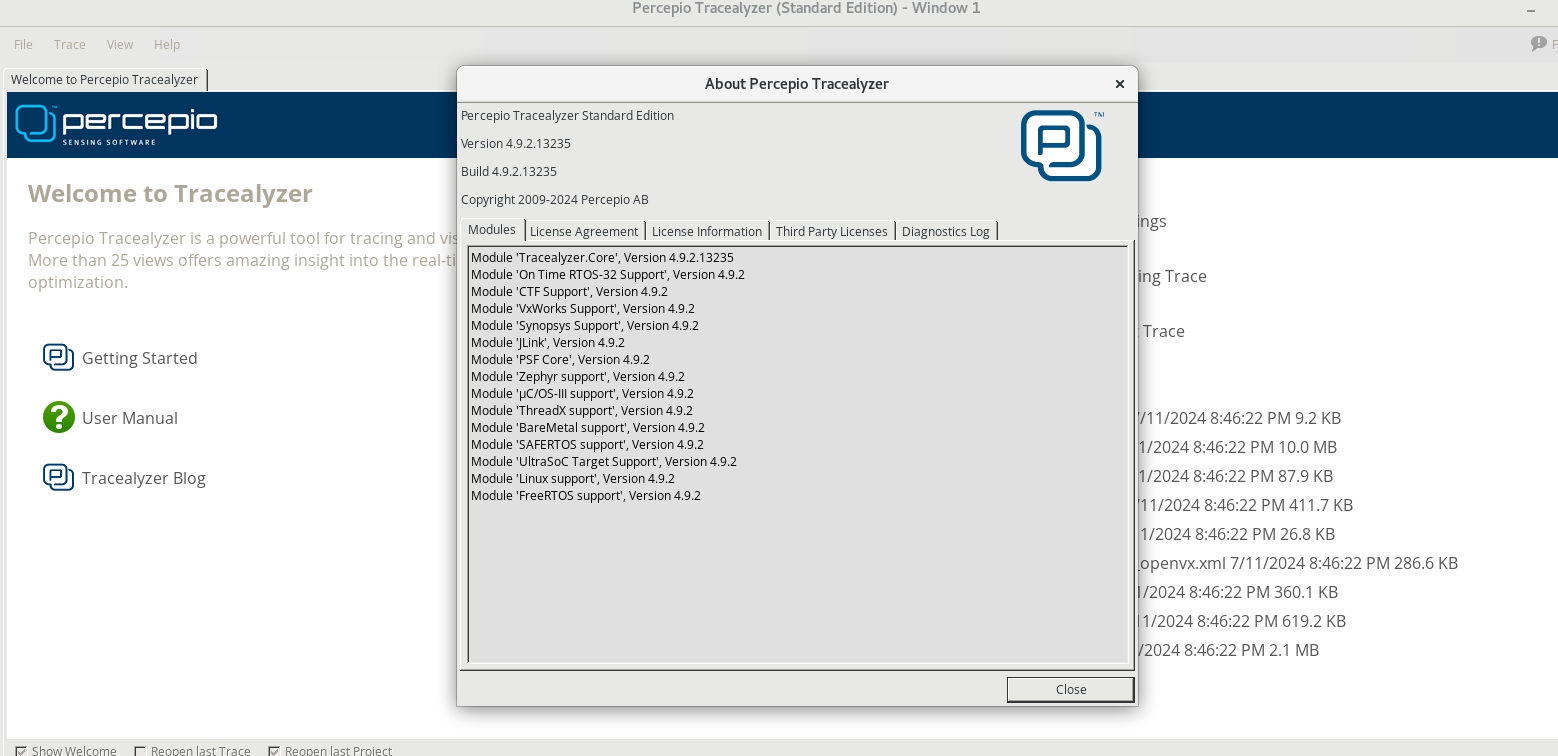This screenshot has height=756, width=1558.
Task: Open the recent file sized 360.1 KB
Action: click(x=1238, y=592)
